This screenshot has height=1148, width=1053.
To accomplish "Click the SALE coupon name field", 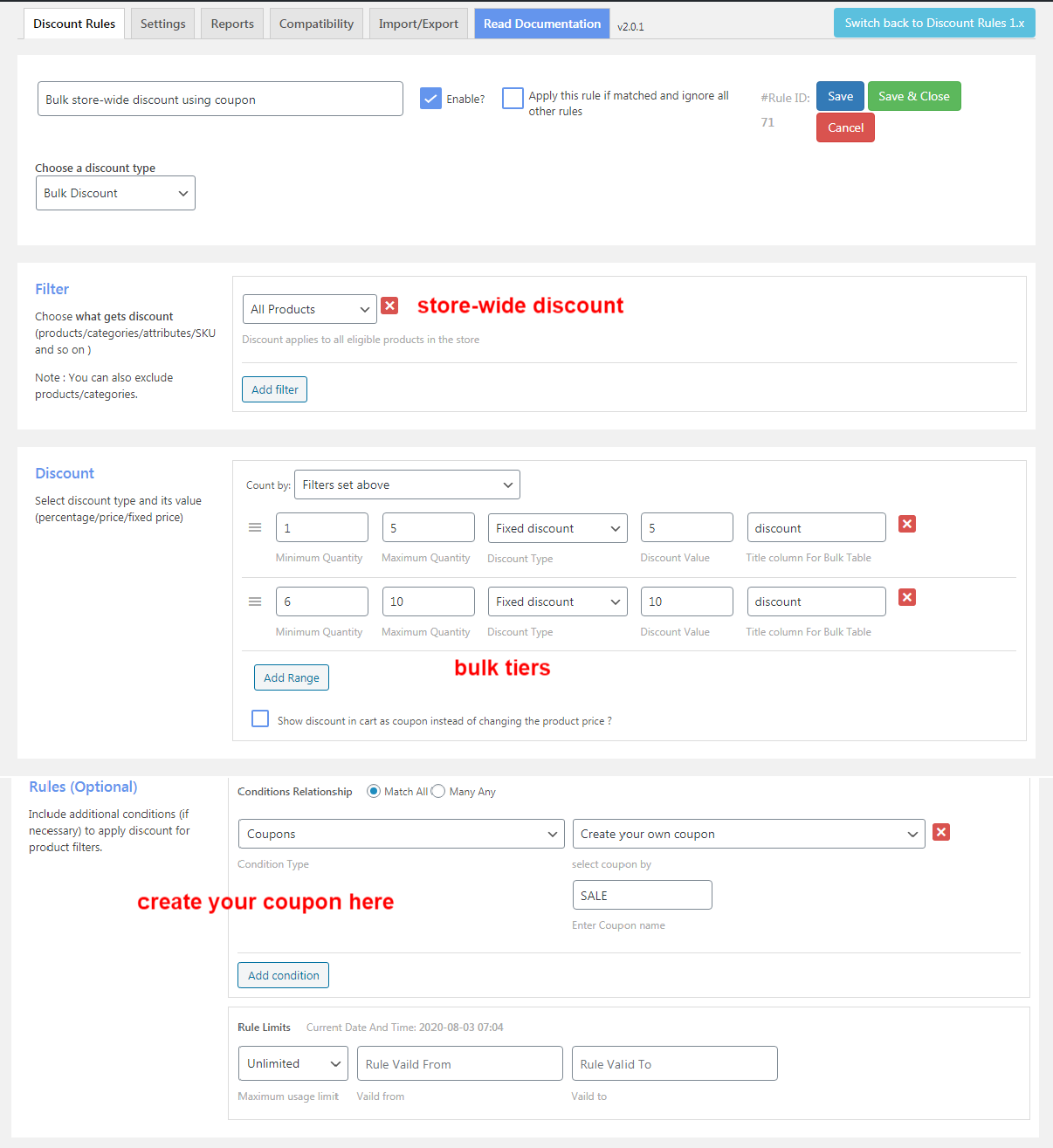I will pos(642,895).
